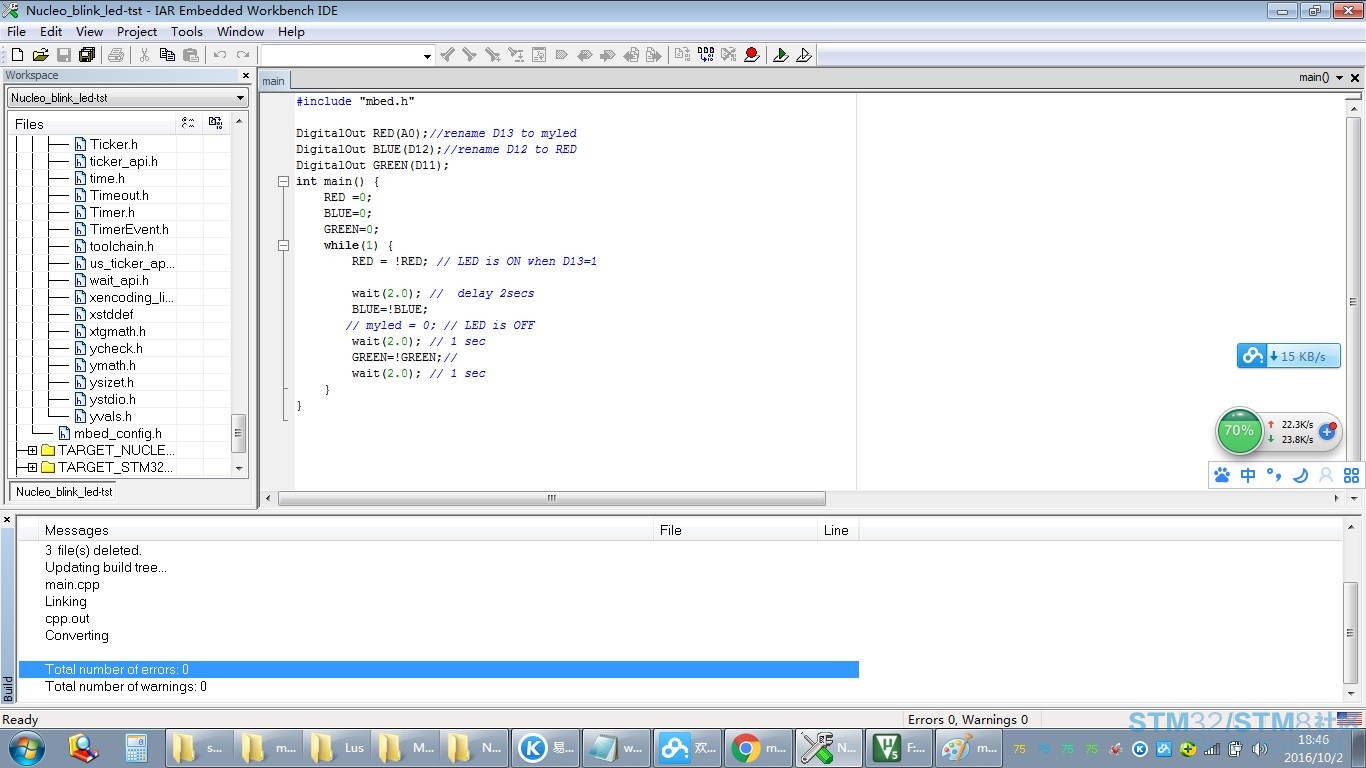
Task: Click Debug without Downloading icon
Action: tap(804, 55)
